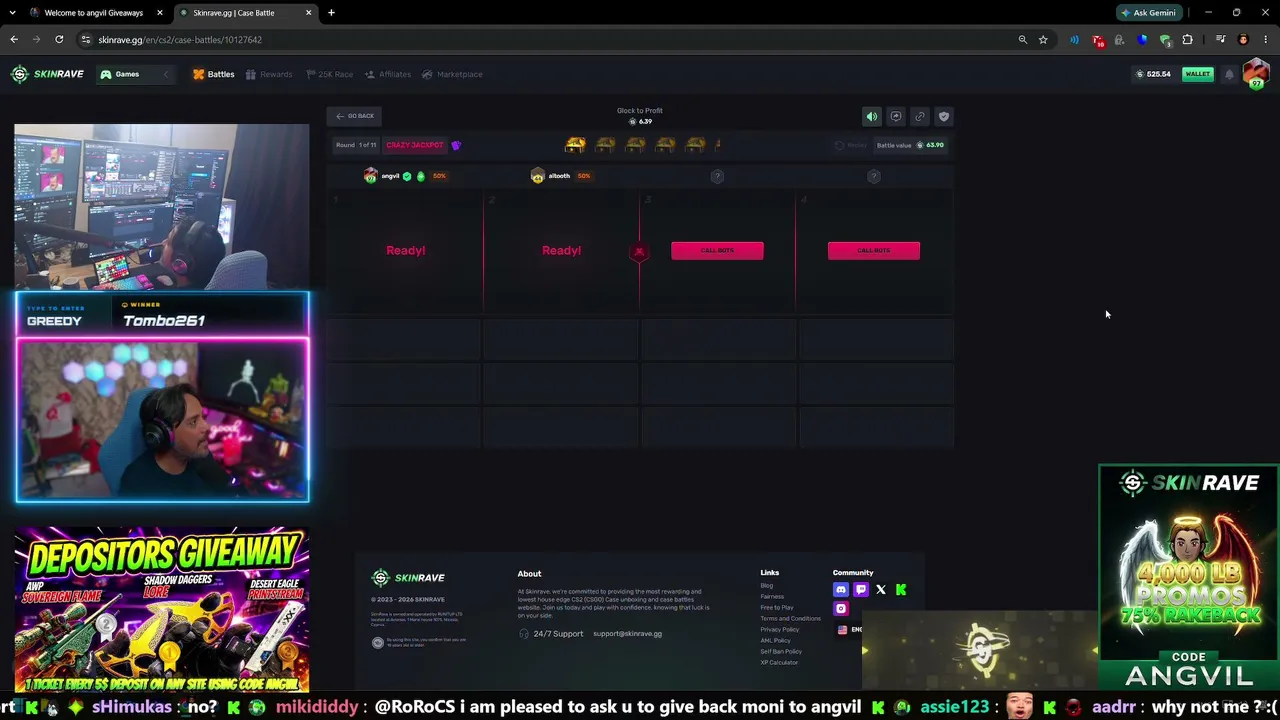Open the X (Twitter) community icon
The width and height of the screenshot is (1280, 720).
(881, 590)
